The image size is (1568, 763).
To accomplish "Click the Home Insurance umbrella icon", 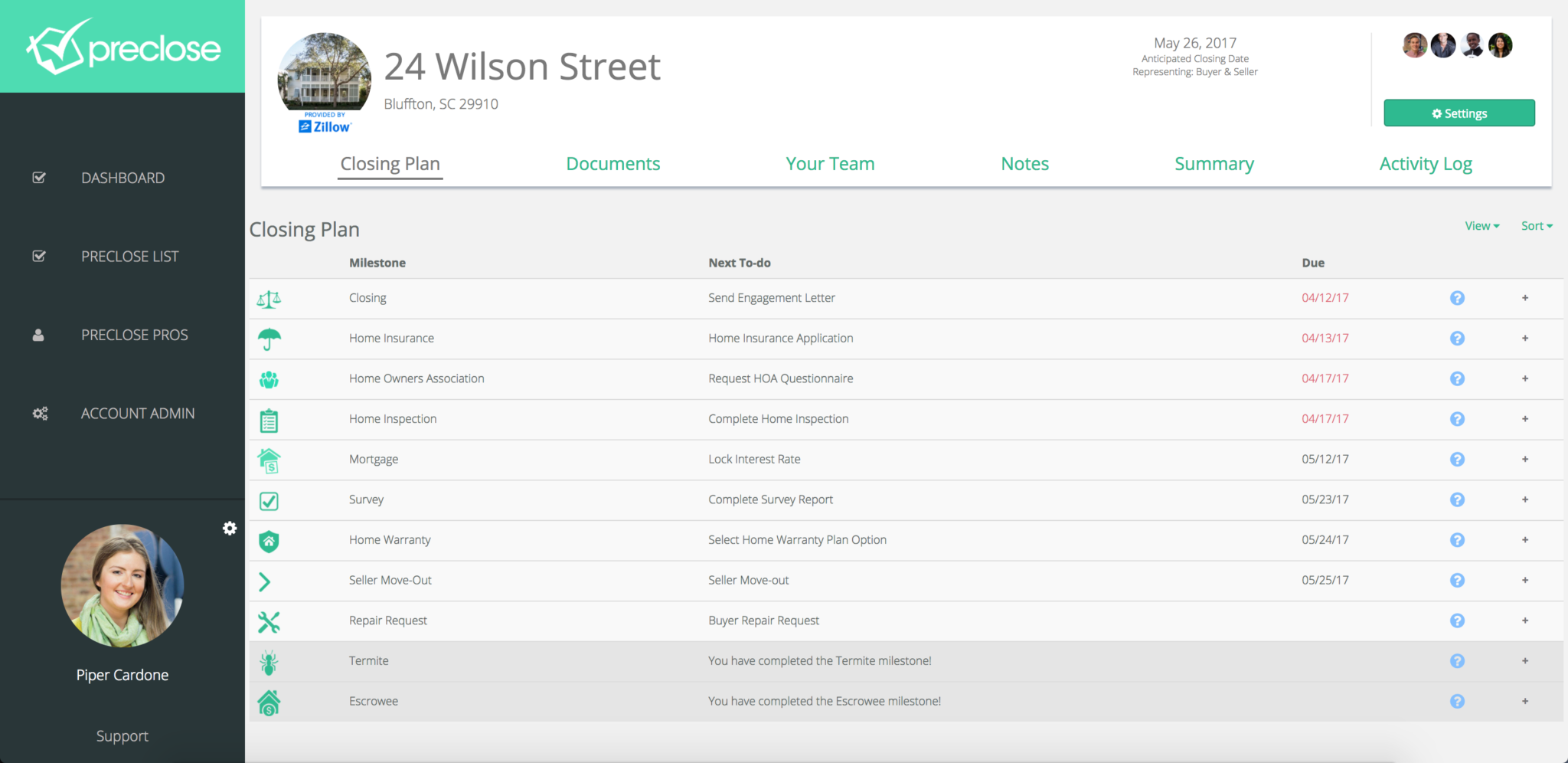I will [269, 338].
